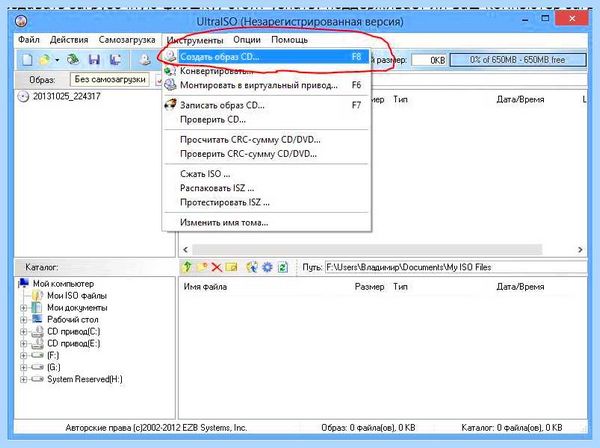This screenshot has width=600, height=448.
Task: Select the 20131025_224317 disc tree node
Action: click(x=67, y=96)
